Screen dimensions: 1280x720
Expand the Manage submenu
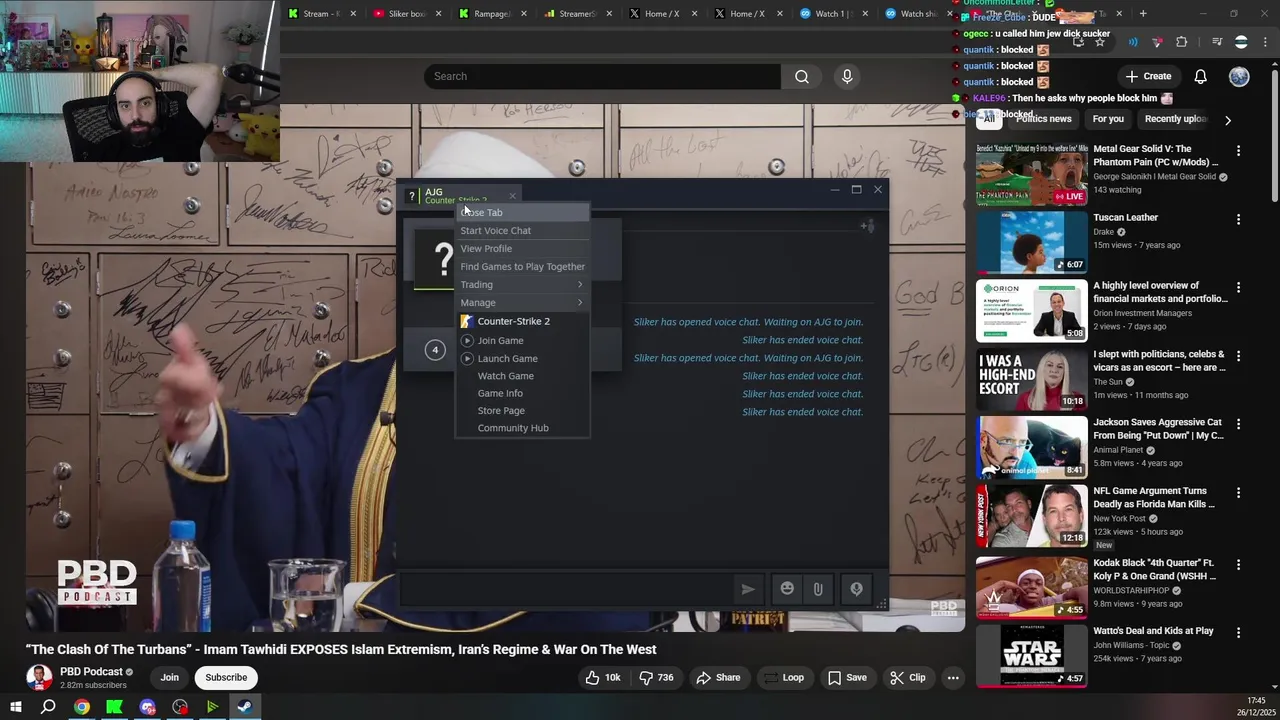[522, 302]
